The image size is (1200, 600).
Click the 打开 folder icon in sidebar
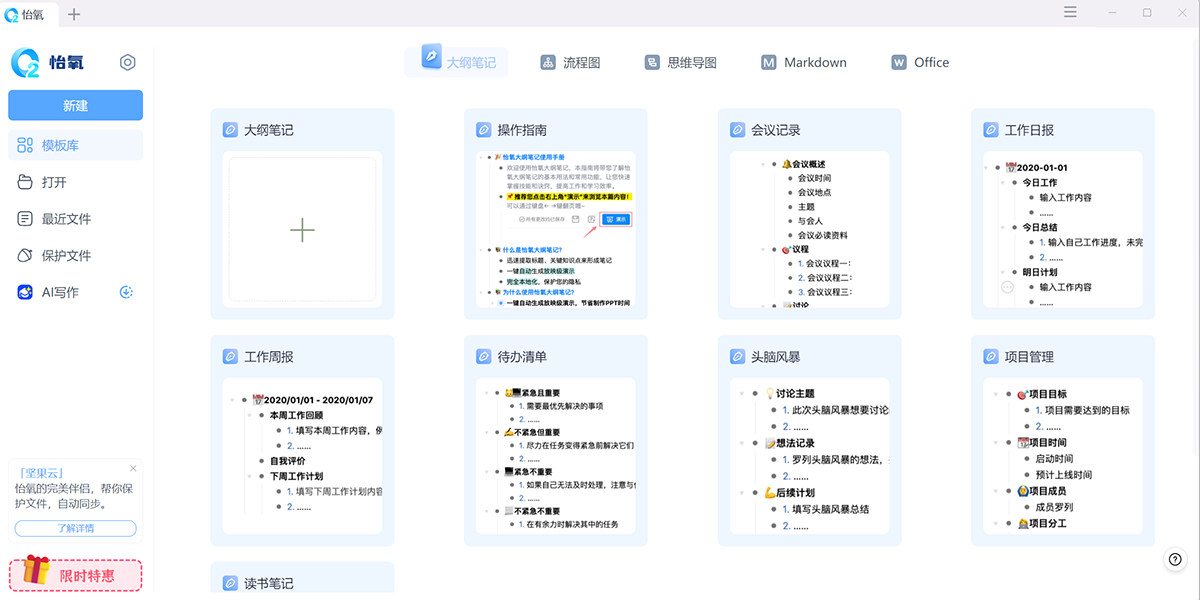(26, 182)
